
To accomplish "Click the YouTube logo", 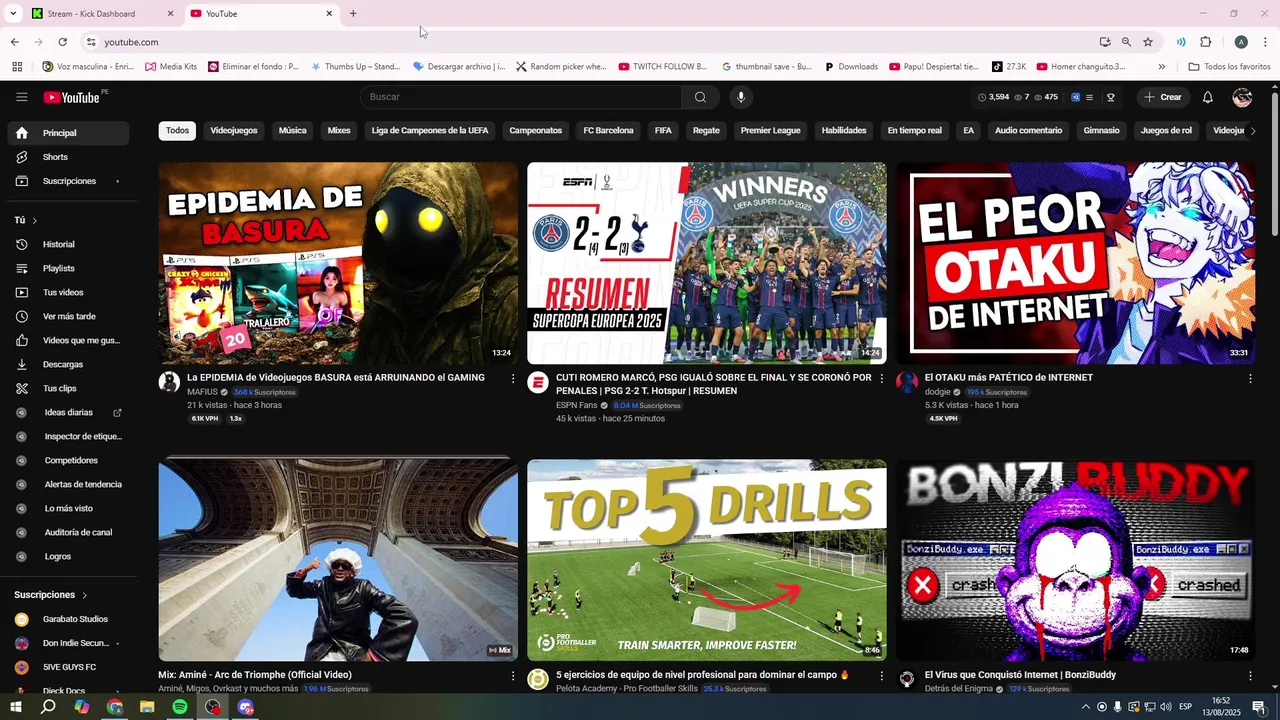I will tap(72, 97).
